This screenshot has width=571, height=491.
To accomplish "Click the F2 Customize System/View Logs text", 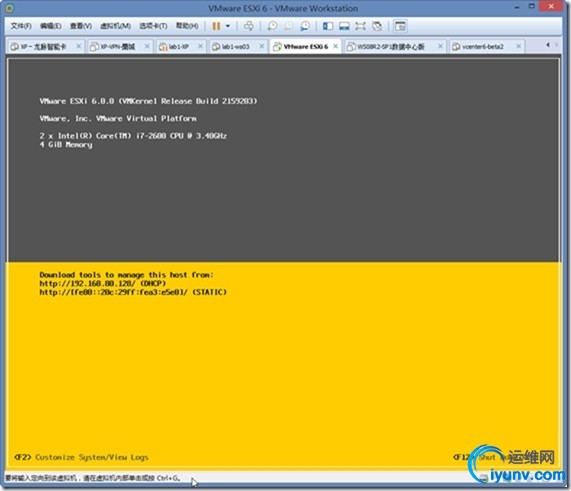I will point(81,457).
